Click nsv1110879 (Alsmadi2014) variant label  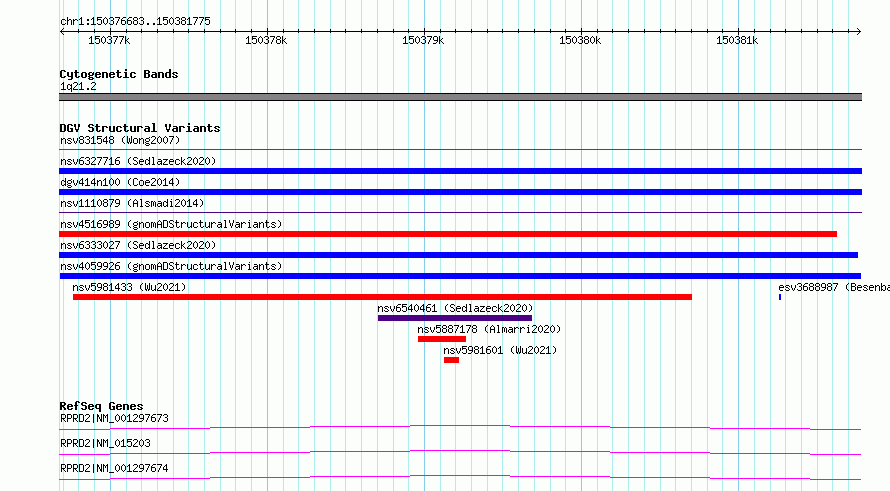132,203
